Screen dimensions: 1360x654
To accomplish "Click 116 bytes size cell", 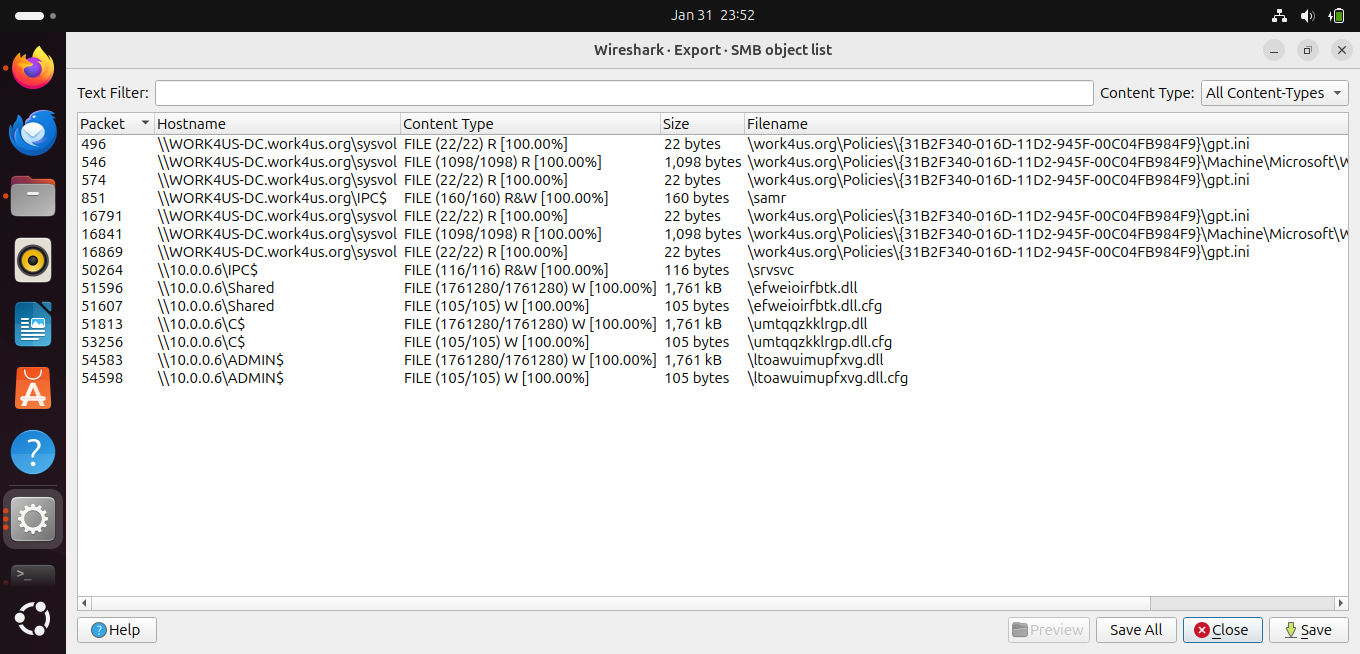I will click(x=697, y=270).
